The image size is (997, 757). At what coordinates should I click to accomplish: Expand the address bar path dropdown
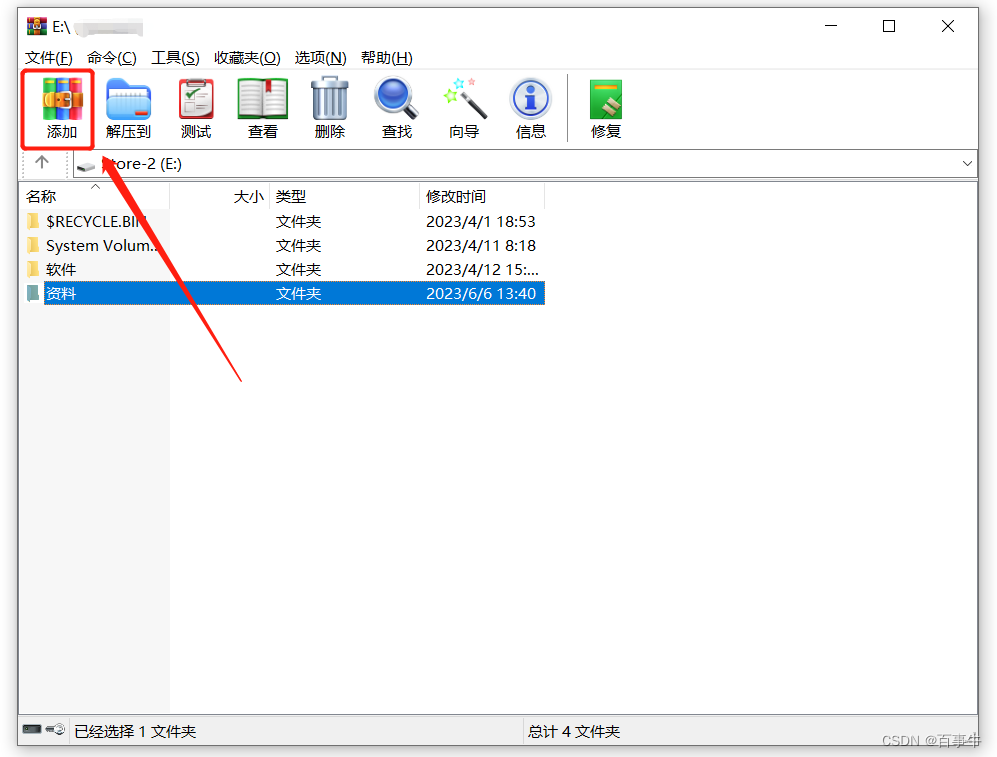[x=967, y=163]
